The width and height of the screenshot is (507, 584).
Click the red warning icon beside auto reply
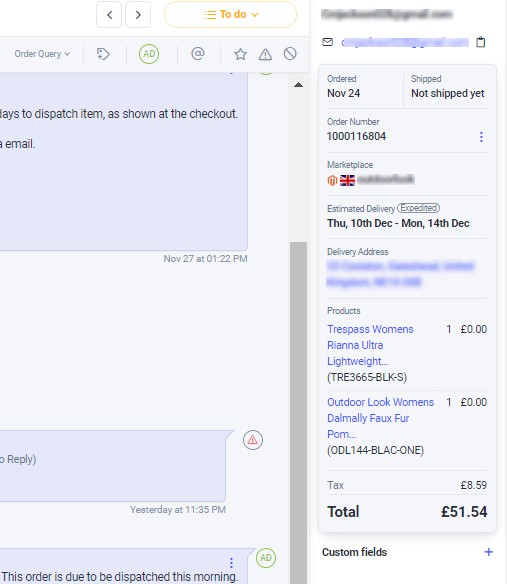[253, 440]
